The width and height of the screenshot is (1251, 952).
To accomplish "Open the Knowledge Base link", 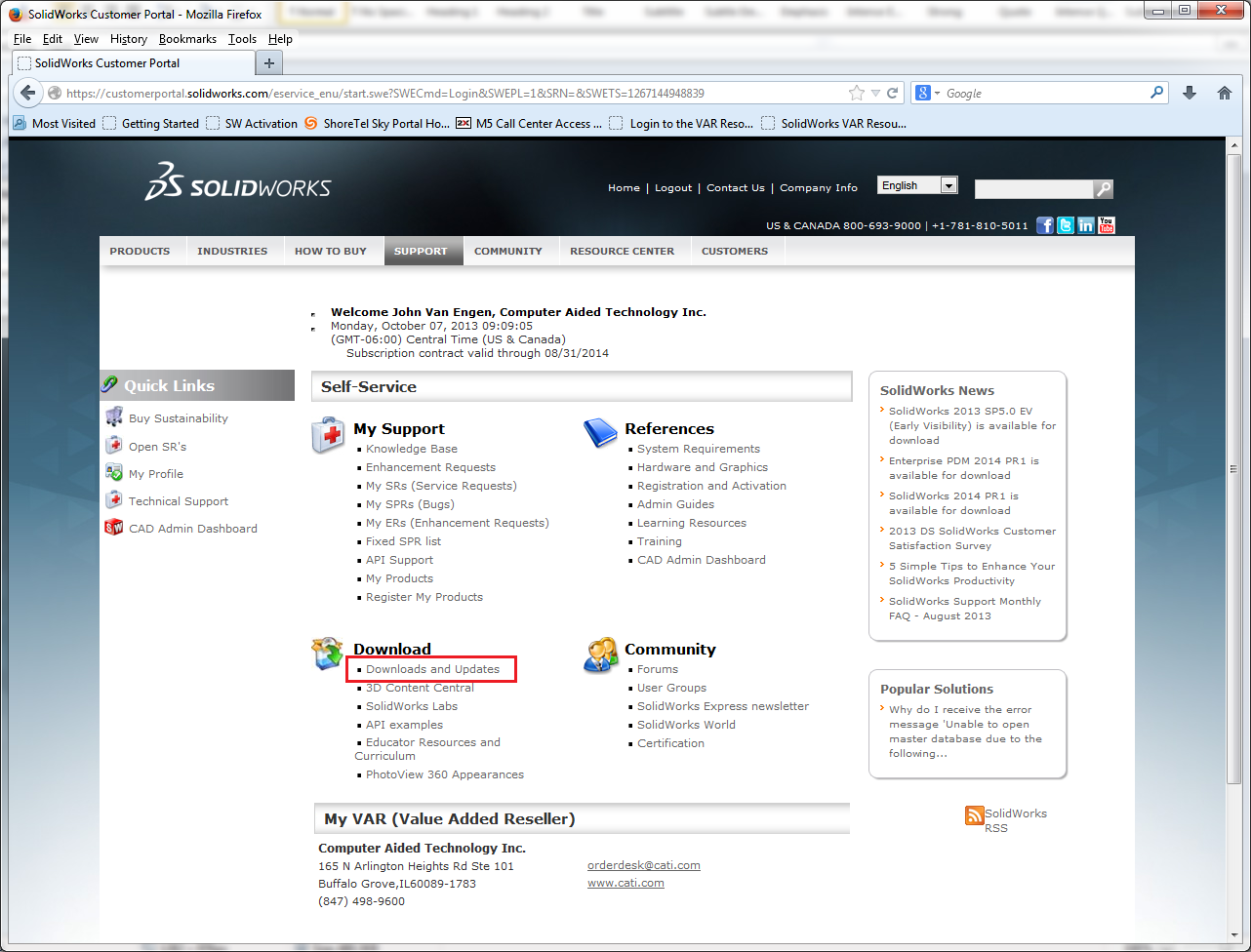I will (411, 449).
